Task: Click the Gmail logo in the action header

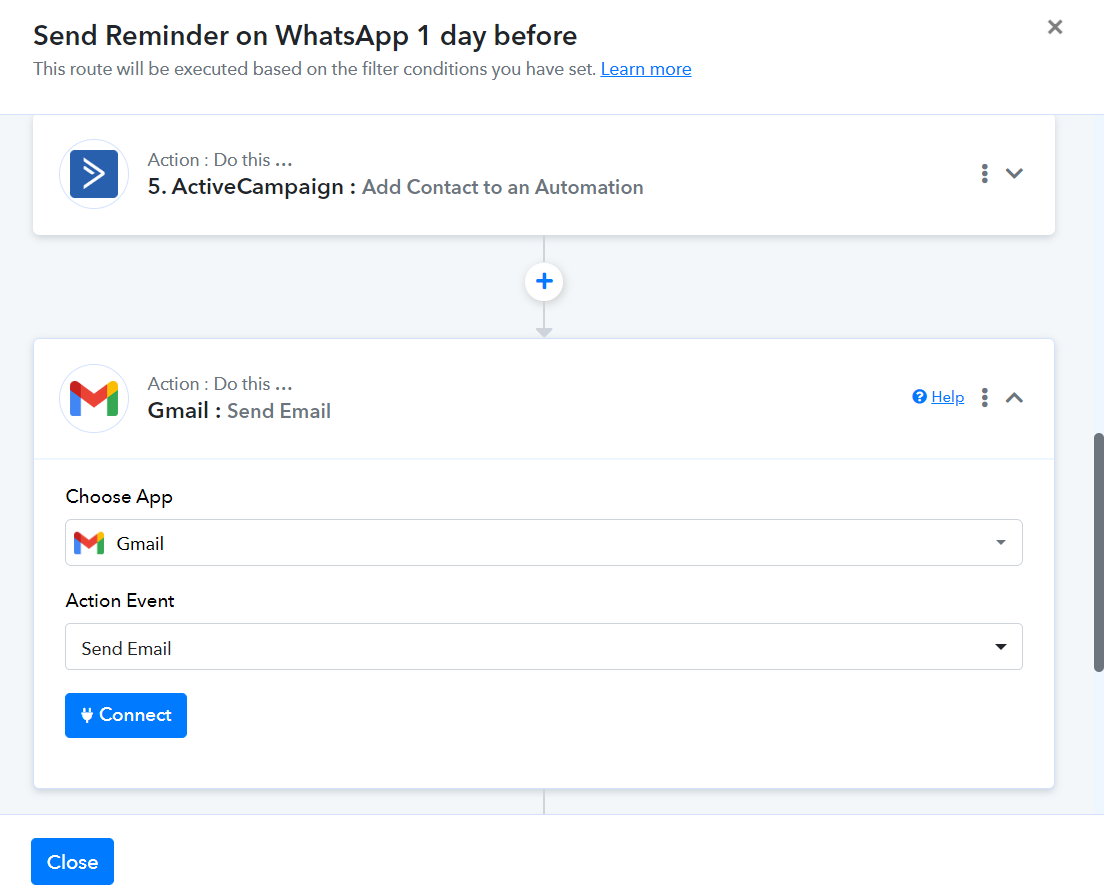Action: click(94, 398)
